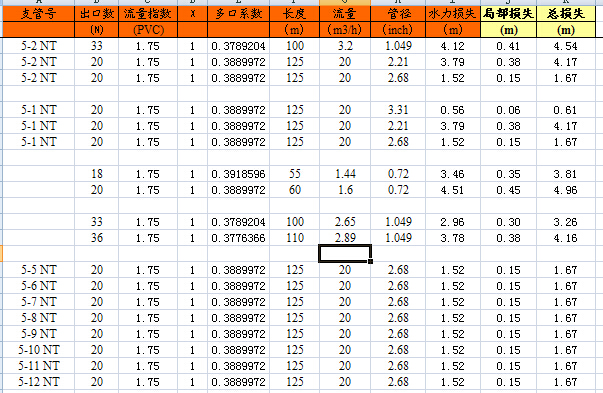The width and height of the screenshot is (603, 393).
Task: Select the branch label 5-12 NT
Action: point(38,382)
